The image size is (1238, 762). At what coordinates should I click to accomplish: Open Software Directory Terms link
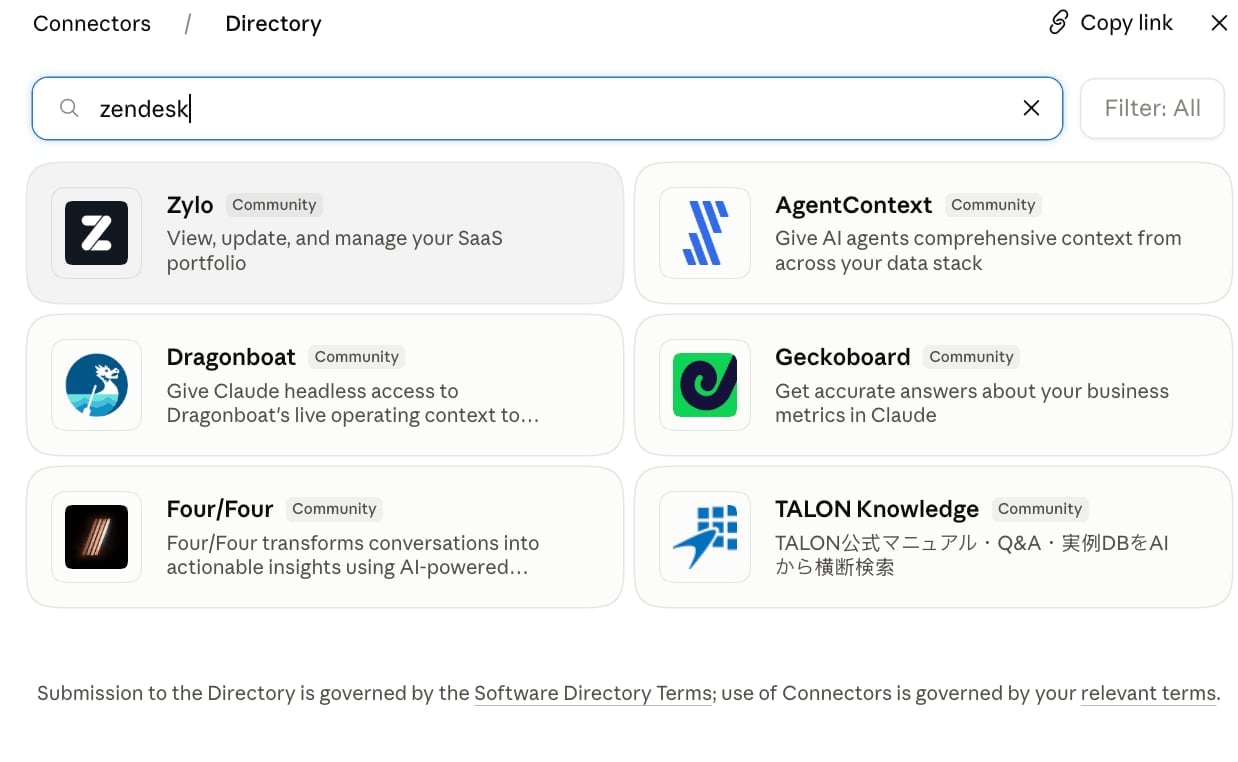[592, 693]
